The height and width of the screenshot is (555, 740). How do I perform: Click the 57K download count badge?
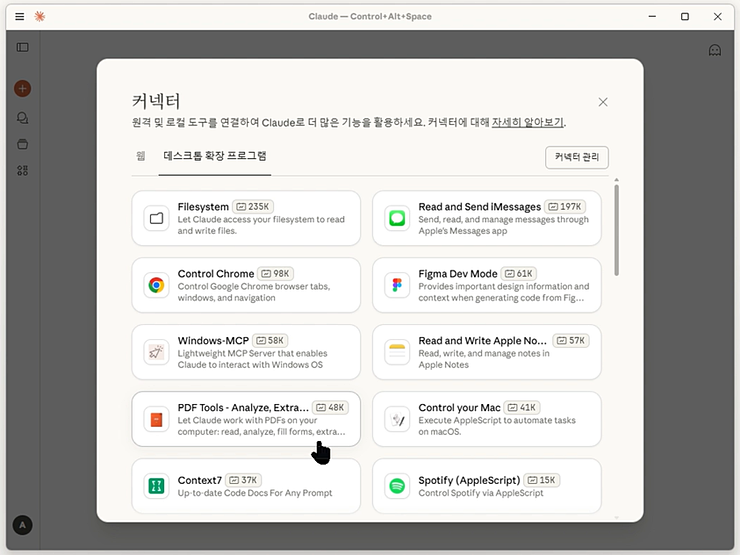(x=571, y=341)
